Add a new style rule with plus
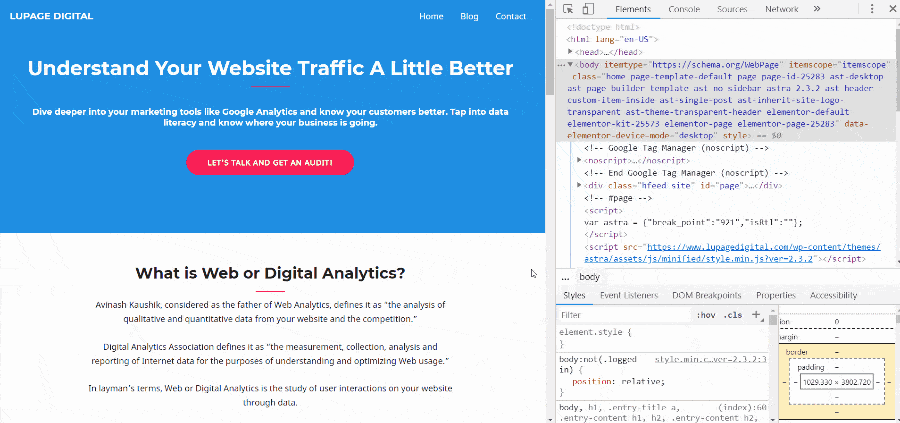The height and width of the screenshot is (423, 900). 756,315
